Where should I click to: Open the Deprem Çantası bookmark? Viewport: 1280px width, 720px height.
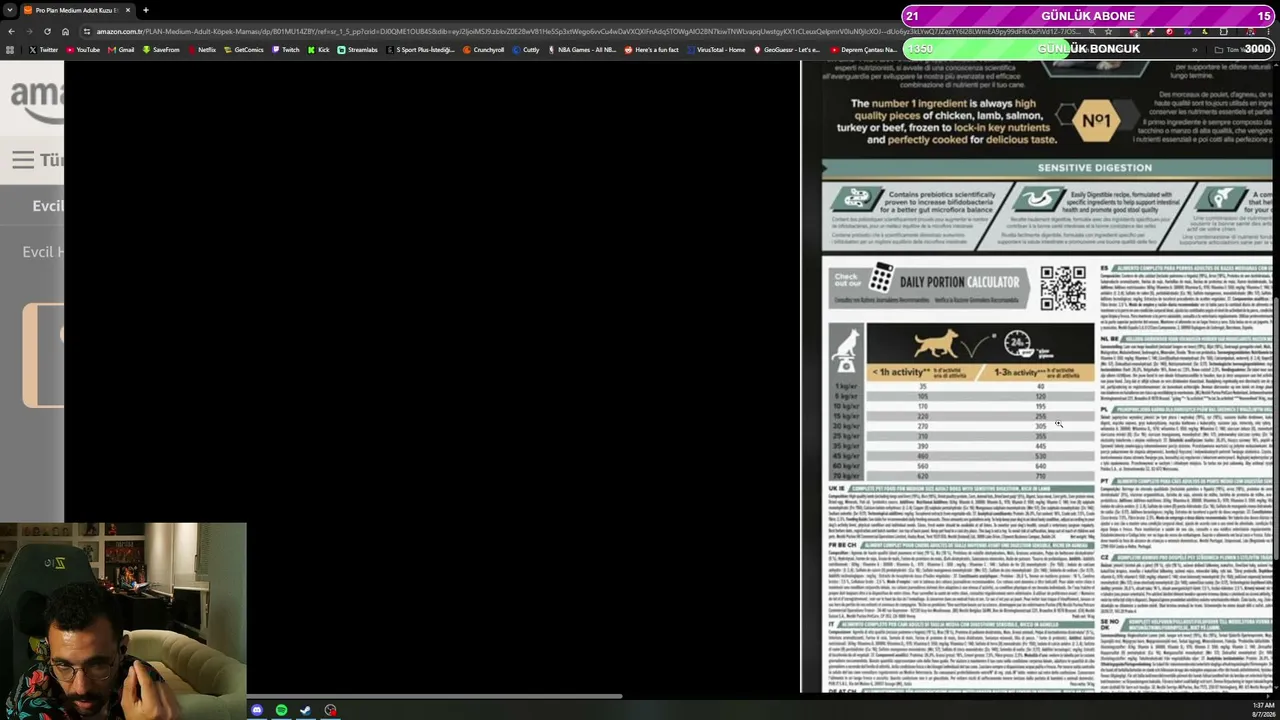[864, 49]
